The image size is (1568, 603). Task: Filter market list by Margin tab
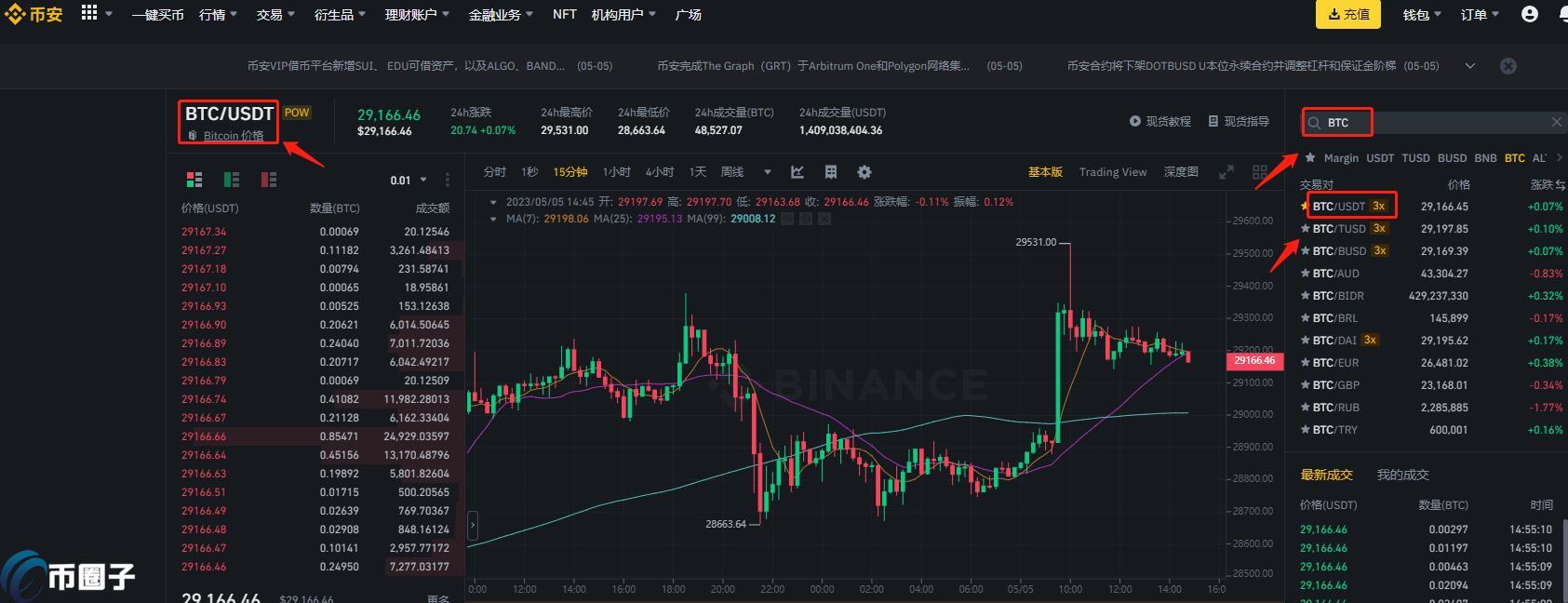[1341, 158]
